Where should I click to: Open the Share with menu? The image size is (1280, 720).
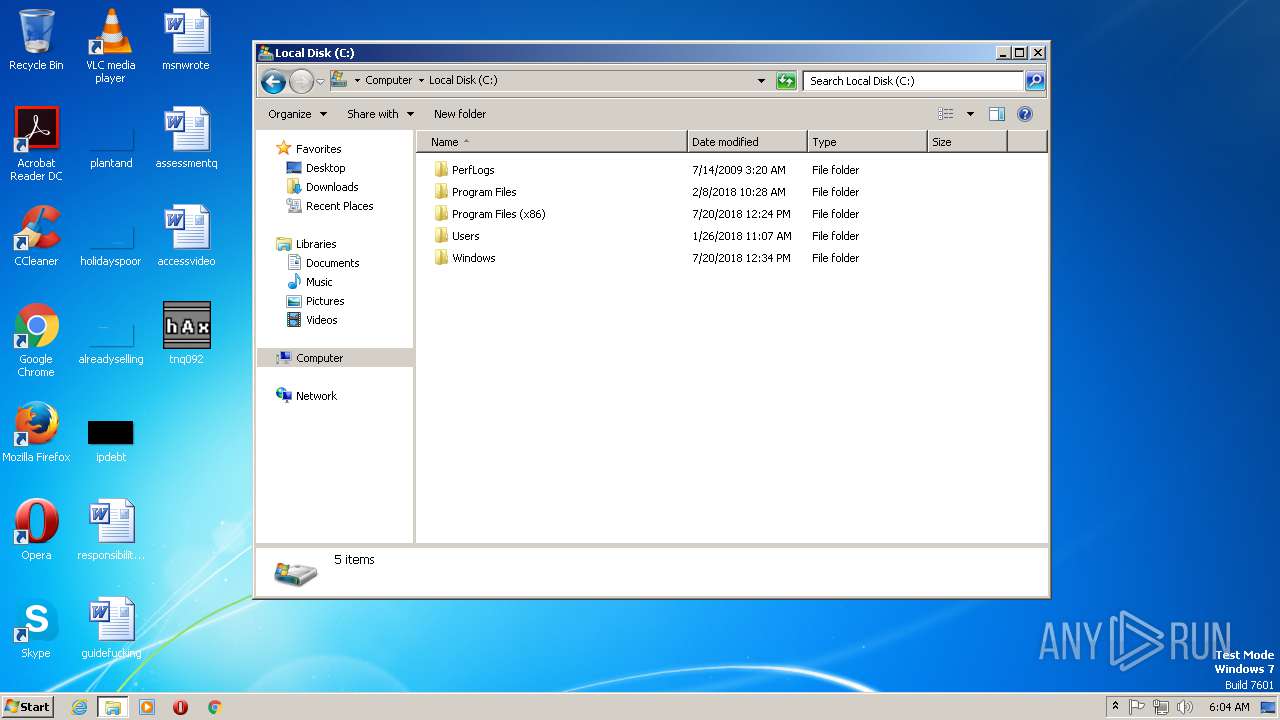pos(380,114)
